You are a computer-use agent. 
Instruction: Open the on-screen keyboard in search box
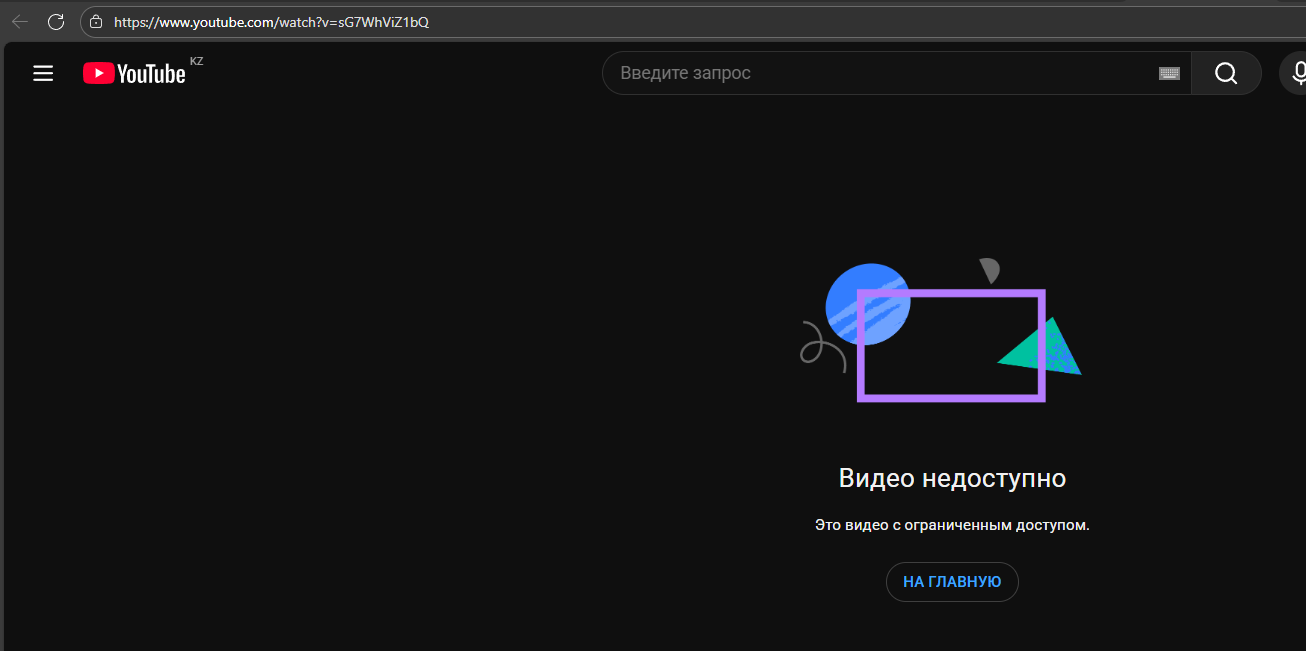[1169, 73]
